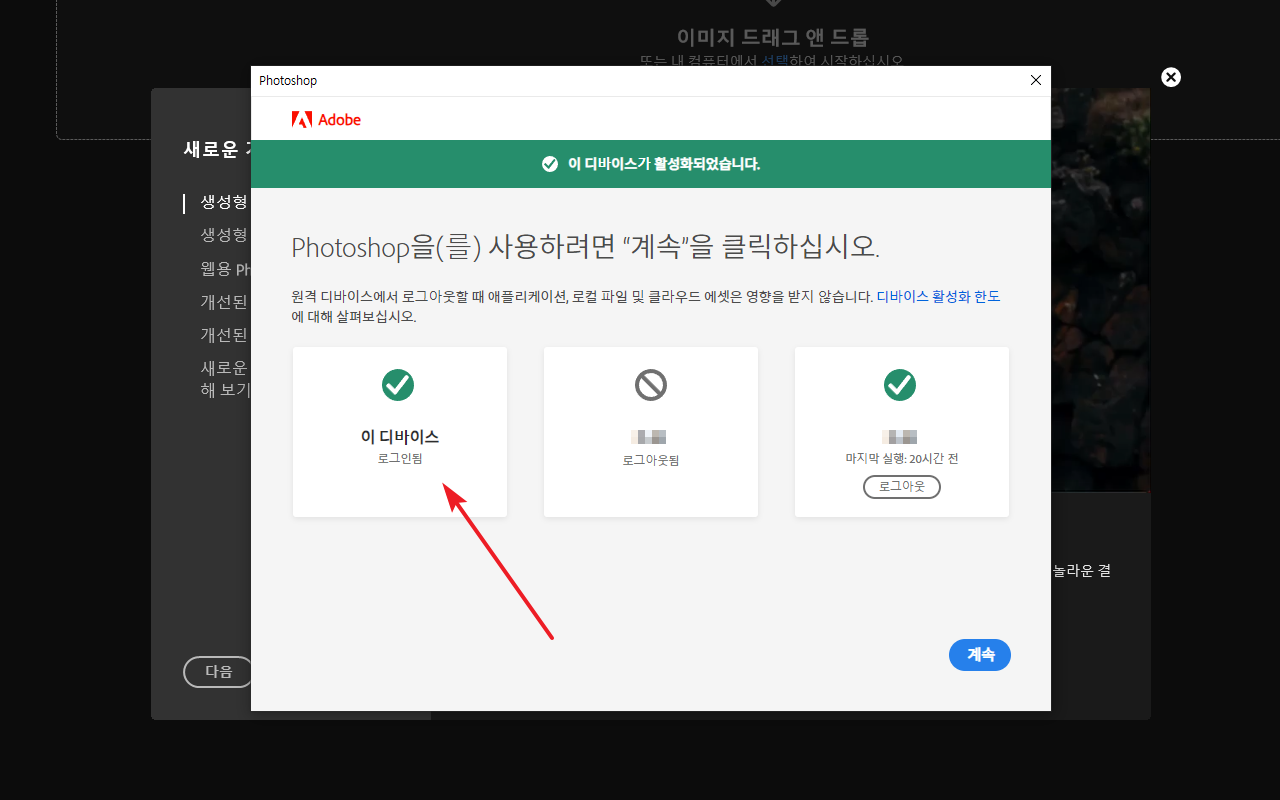
Task: Select the 이 디바이스 card title
Action: pos(399,437)
